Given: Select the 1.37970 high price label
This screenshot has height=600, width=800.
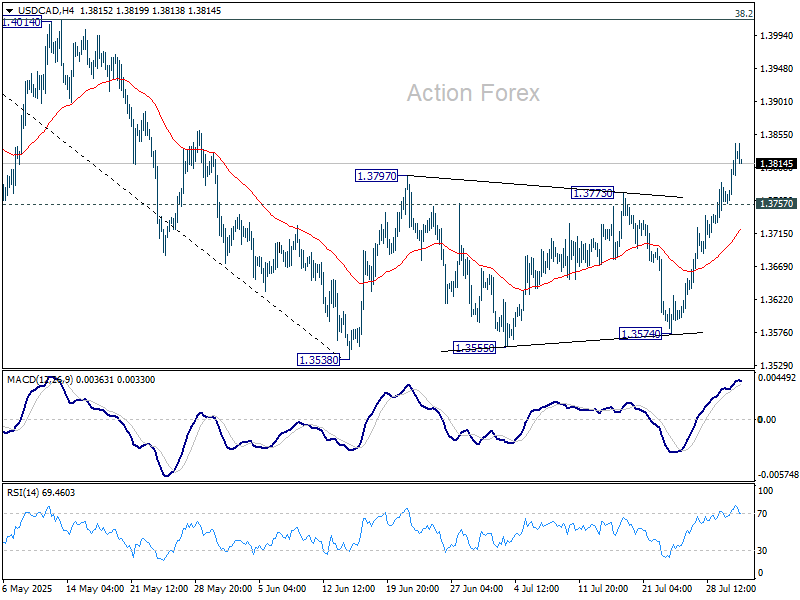Looking at the screenshot, I should point(377,176).
